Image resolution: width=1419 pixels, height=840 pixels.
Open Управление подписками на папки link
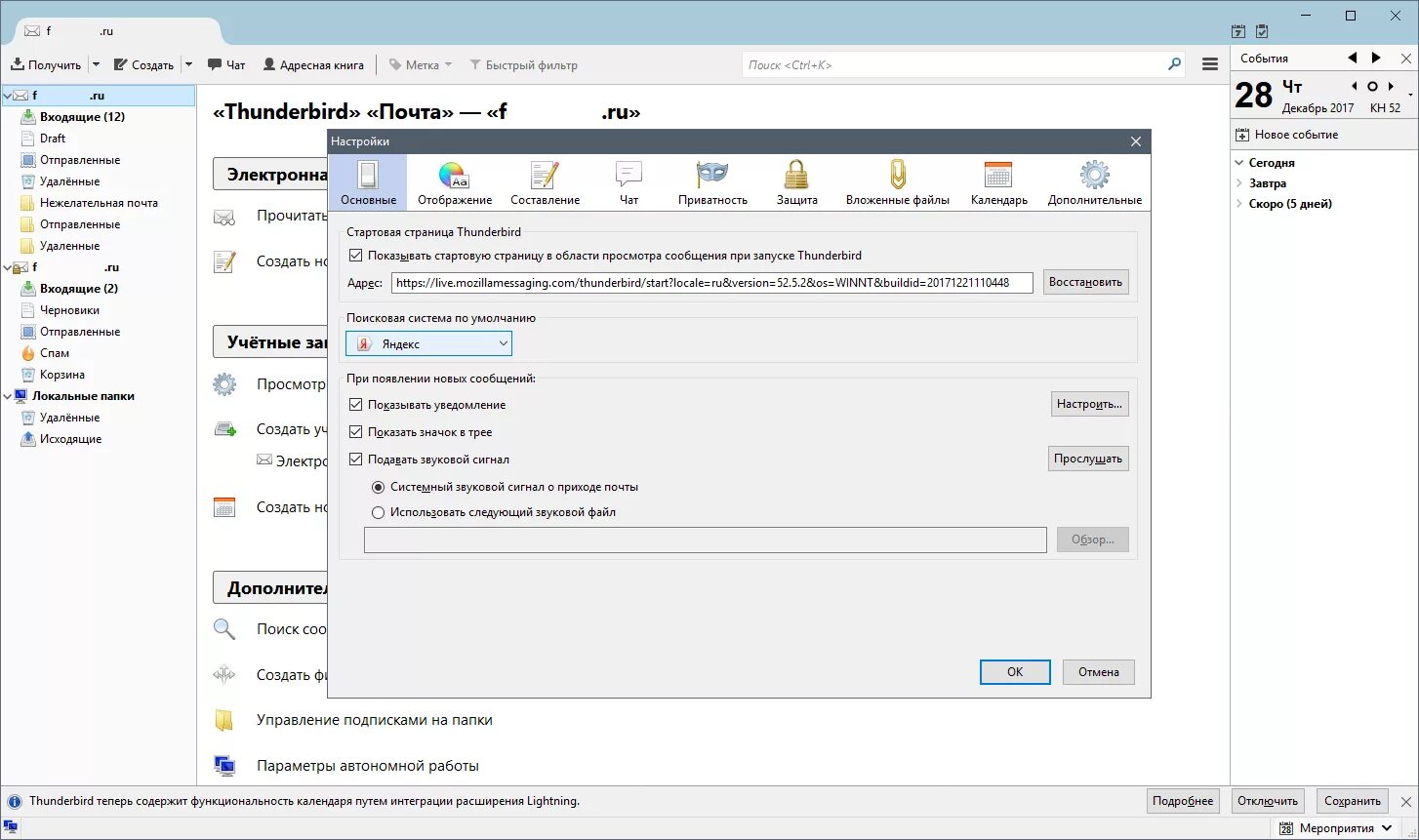tap(374, 720)
